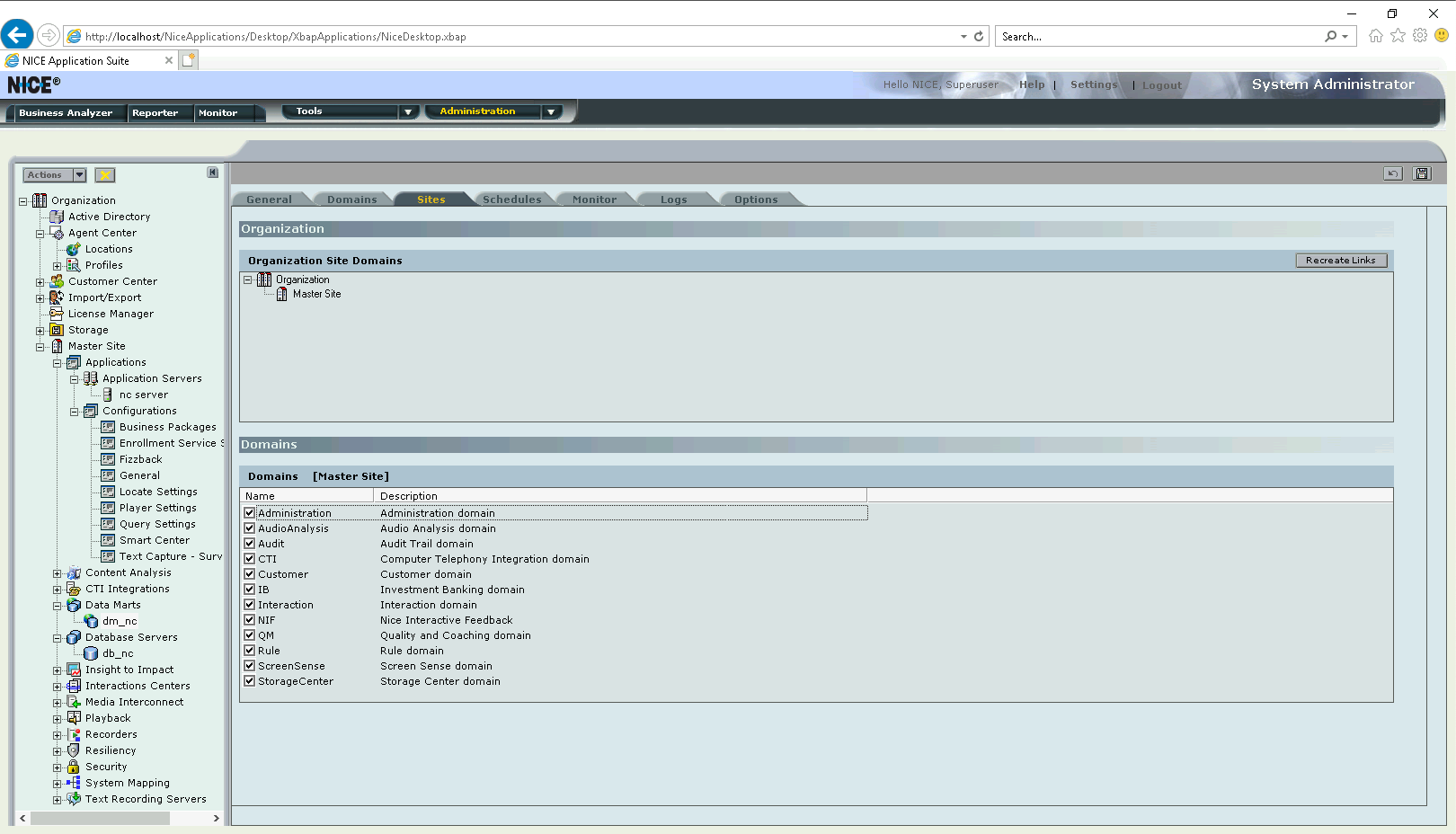Viewport: 1456px width, 834px height.
Task: Click the save icon in the top right panel
Action: 1422,173
